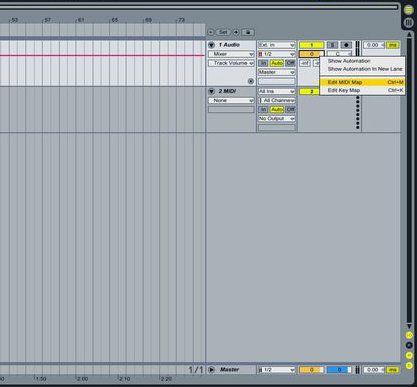Click the ms delay unit on Master
Image resolution: width=417 pixels, height=387 pixels.
click(393, 370)
